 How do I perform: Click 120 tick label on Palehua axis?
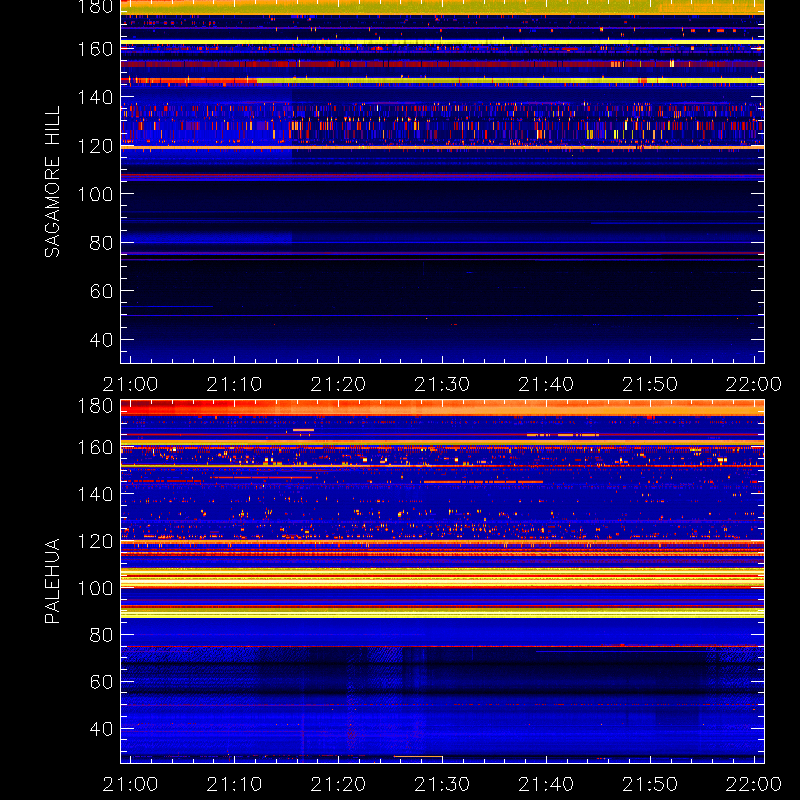95,541
